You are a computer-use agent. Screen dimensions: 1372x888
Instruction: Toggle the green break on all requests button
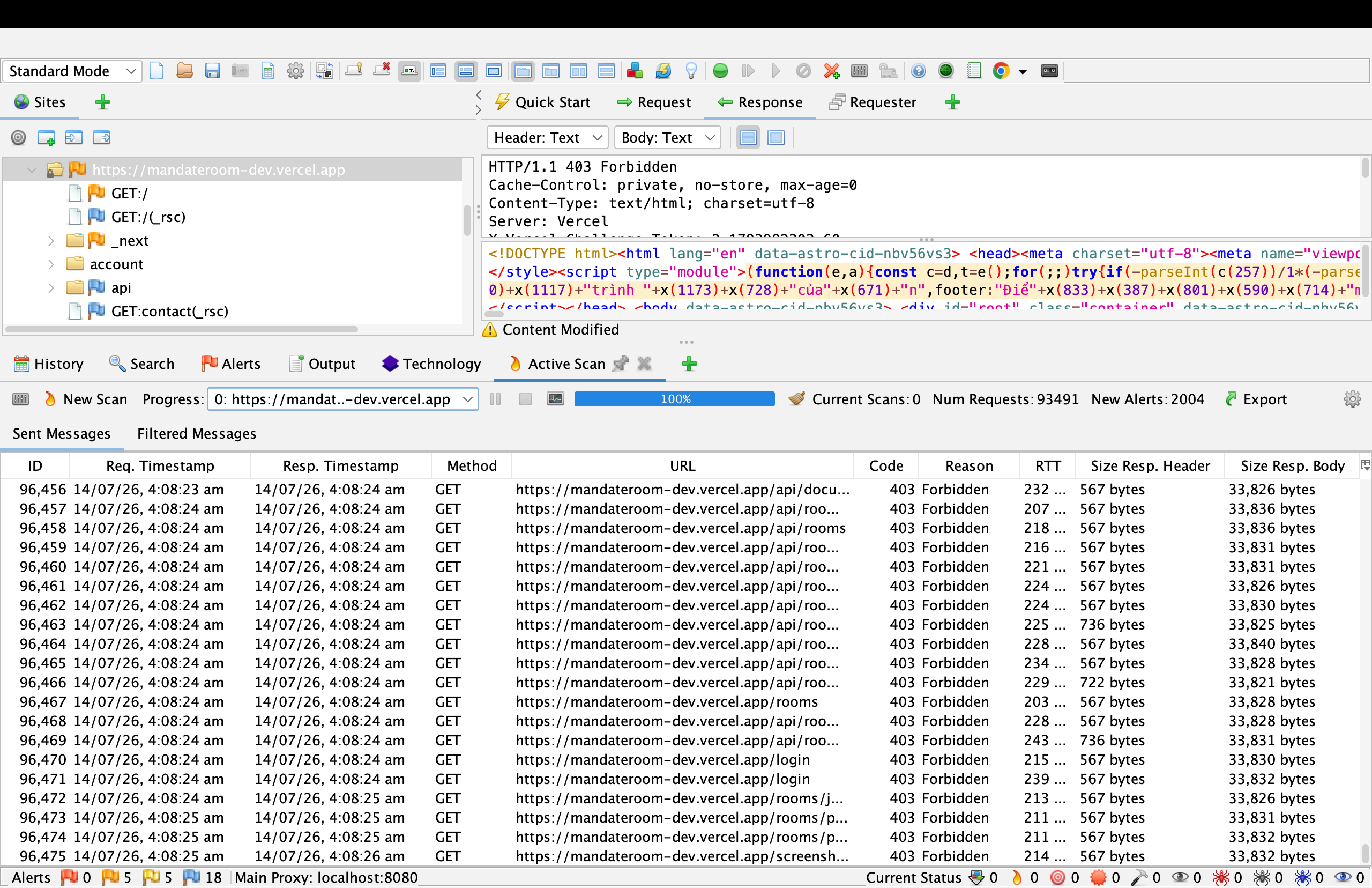[720, 71]
